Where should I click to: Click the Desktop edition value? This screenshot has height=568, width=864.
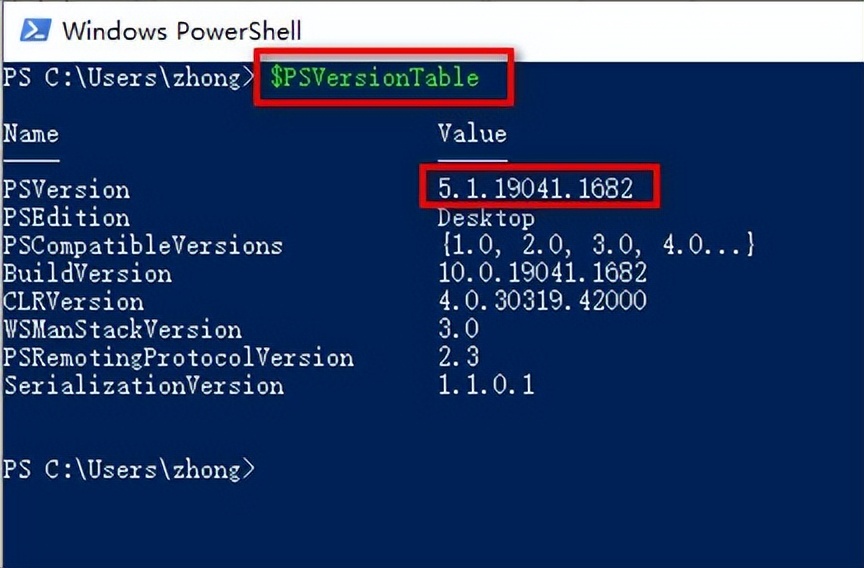[486, 217]
